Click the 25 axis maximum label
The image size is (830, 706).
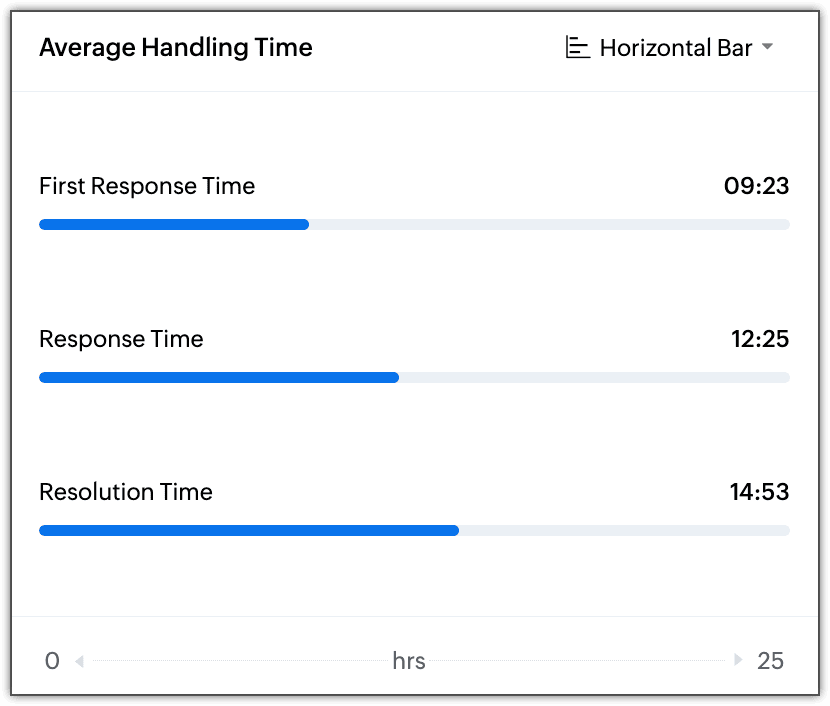click(x=770, y=661)
